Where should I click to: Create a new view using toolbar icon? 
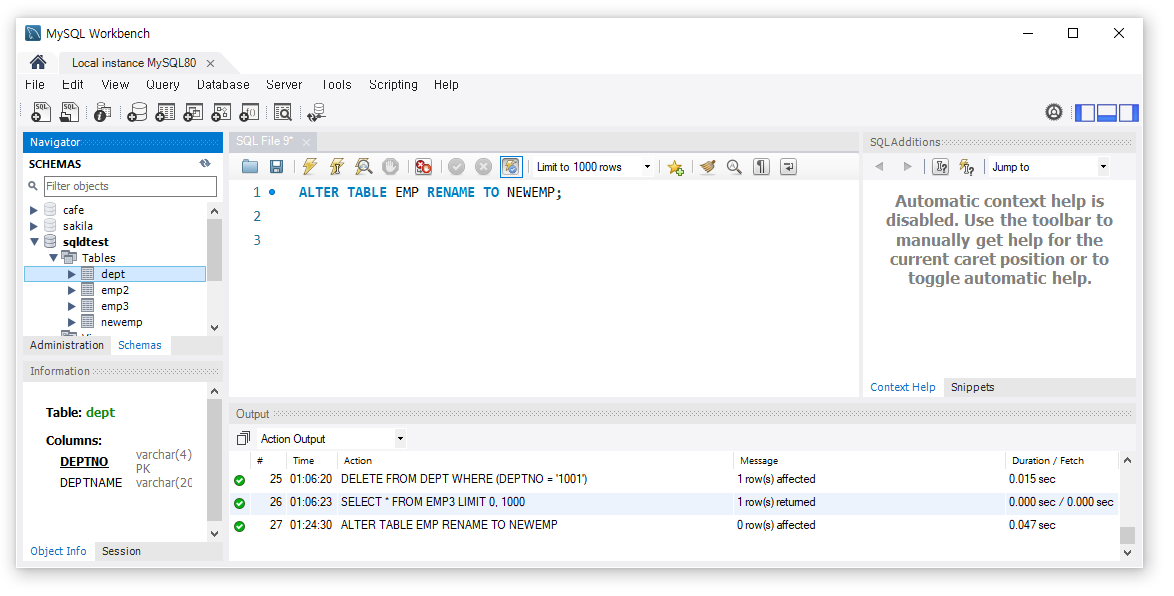point(193,112)
